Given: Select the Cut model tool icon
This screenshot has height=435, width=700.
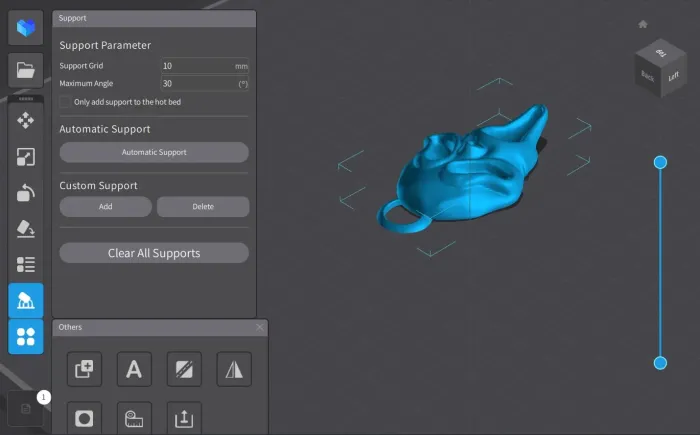Looking at the screenshot, I should point(184,369).
